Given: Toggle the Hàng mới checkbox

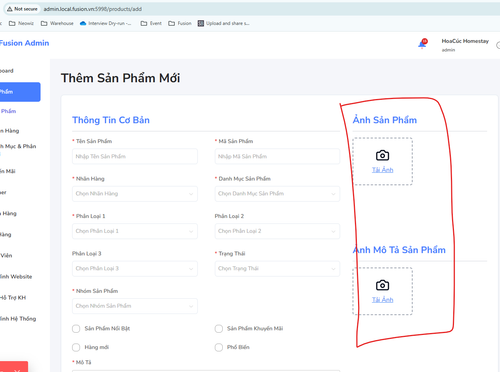Looking at the screenshot, I should [x=76, y=347].
